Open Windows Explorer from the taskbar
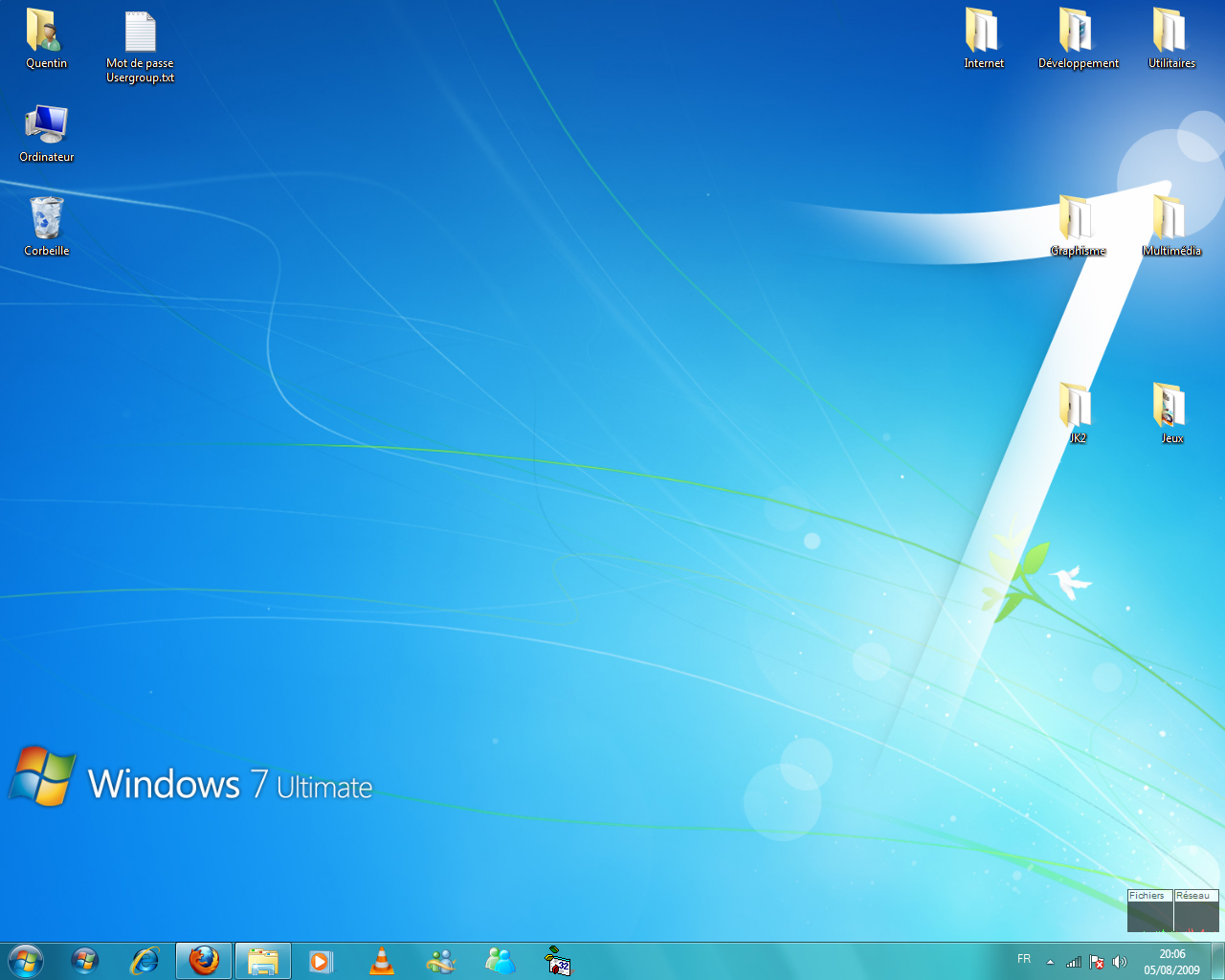The width and height of the screenshot is (1225, 980). [x=263, y=961]
